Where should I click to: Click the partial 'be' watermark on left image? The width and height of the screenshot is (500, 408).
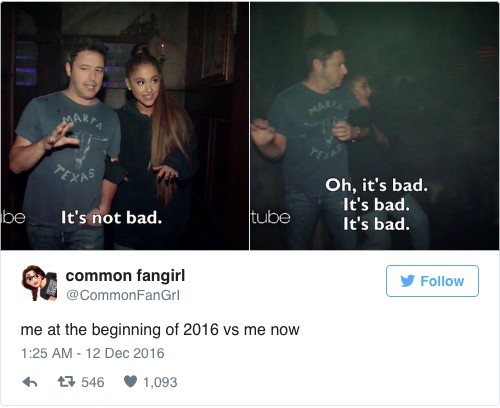click(x=13, y=217)
